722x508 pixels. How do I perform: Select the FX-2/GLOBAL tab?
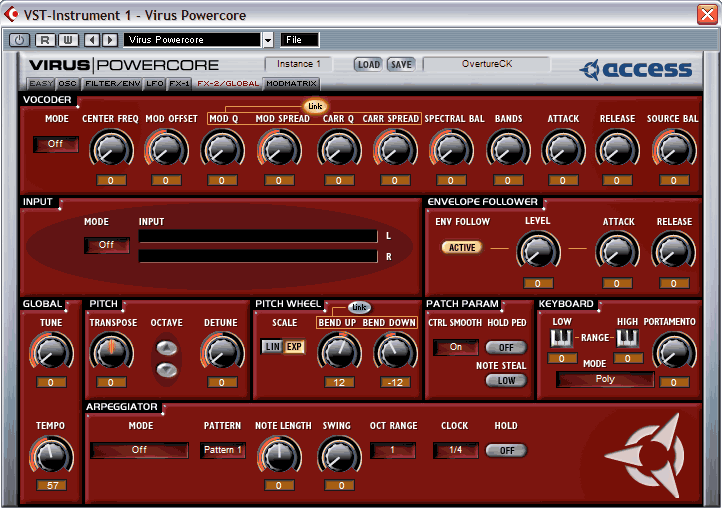[228, 84]
